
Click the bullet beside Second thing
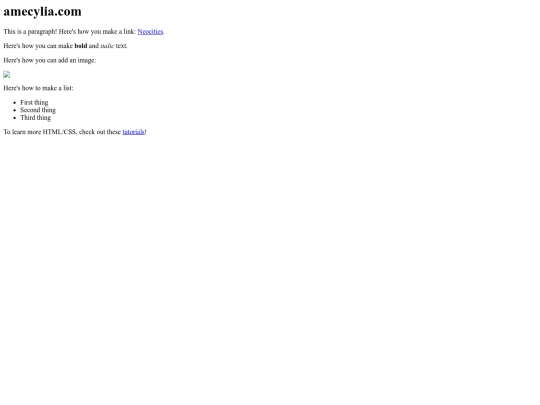14,110
